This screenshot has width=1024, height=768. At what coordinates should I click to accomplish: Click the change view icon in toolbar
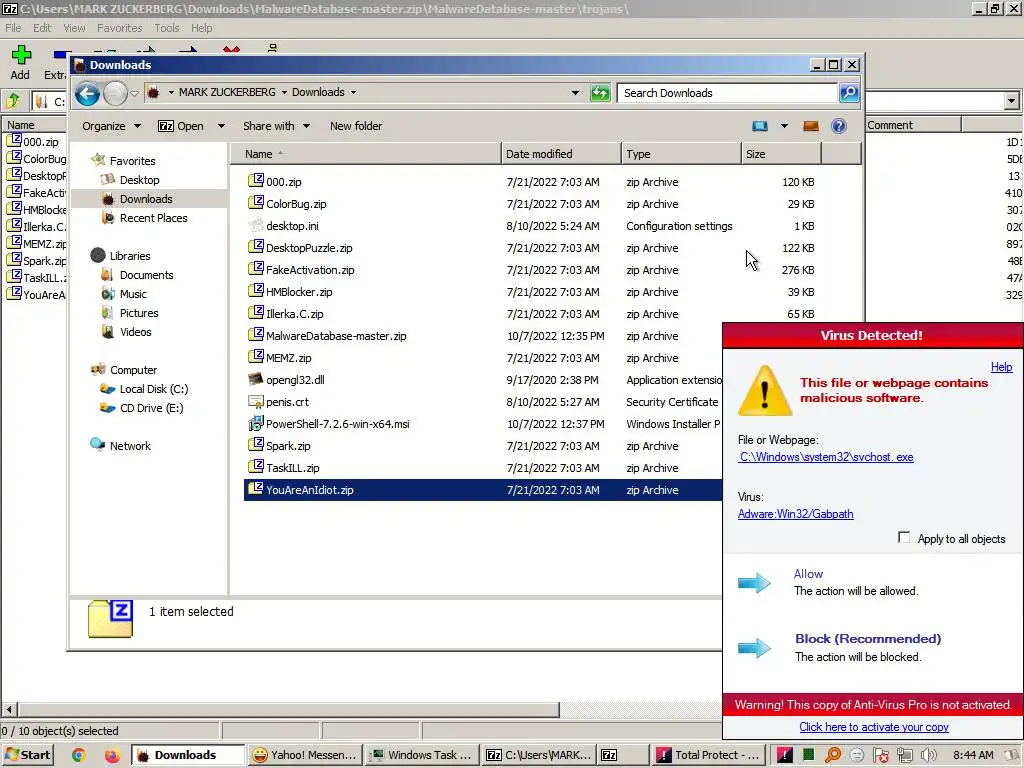(760, 126)
